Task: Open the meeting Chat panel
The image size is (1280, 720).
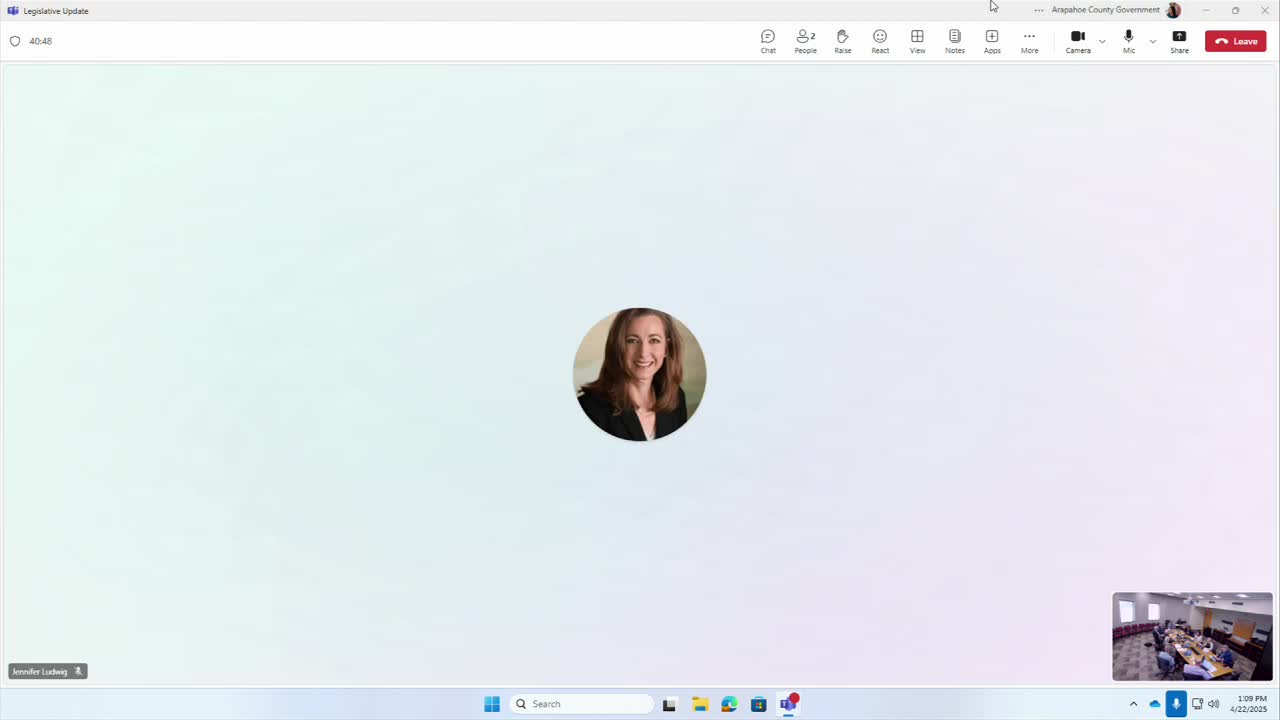Action: click(768, 41)
